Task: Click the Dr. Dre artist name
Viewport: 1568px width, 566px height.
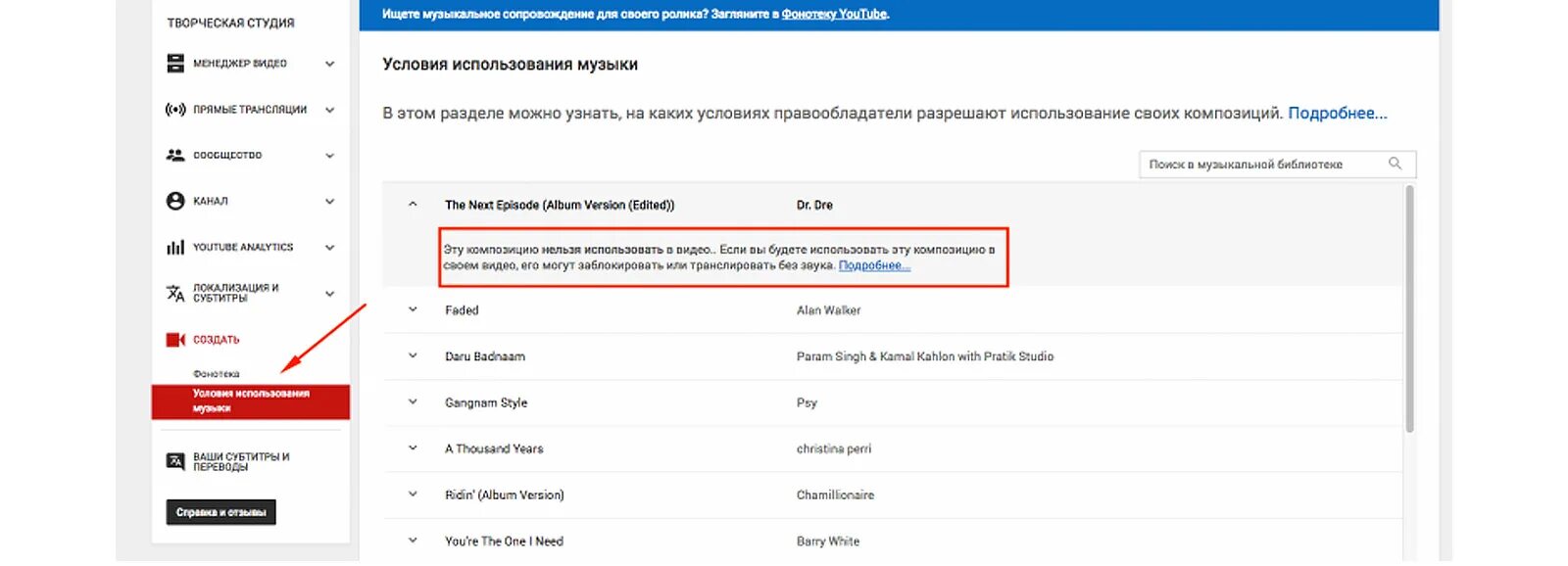Action: pos(814,205)
